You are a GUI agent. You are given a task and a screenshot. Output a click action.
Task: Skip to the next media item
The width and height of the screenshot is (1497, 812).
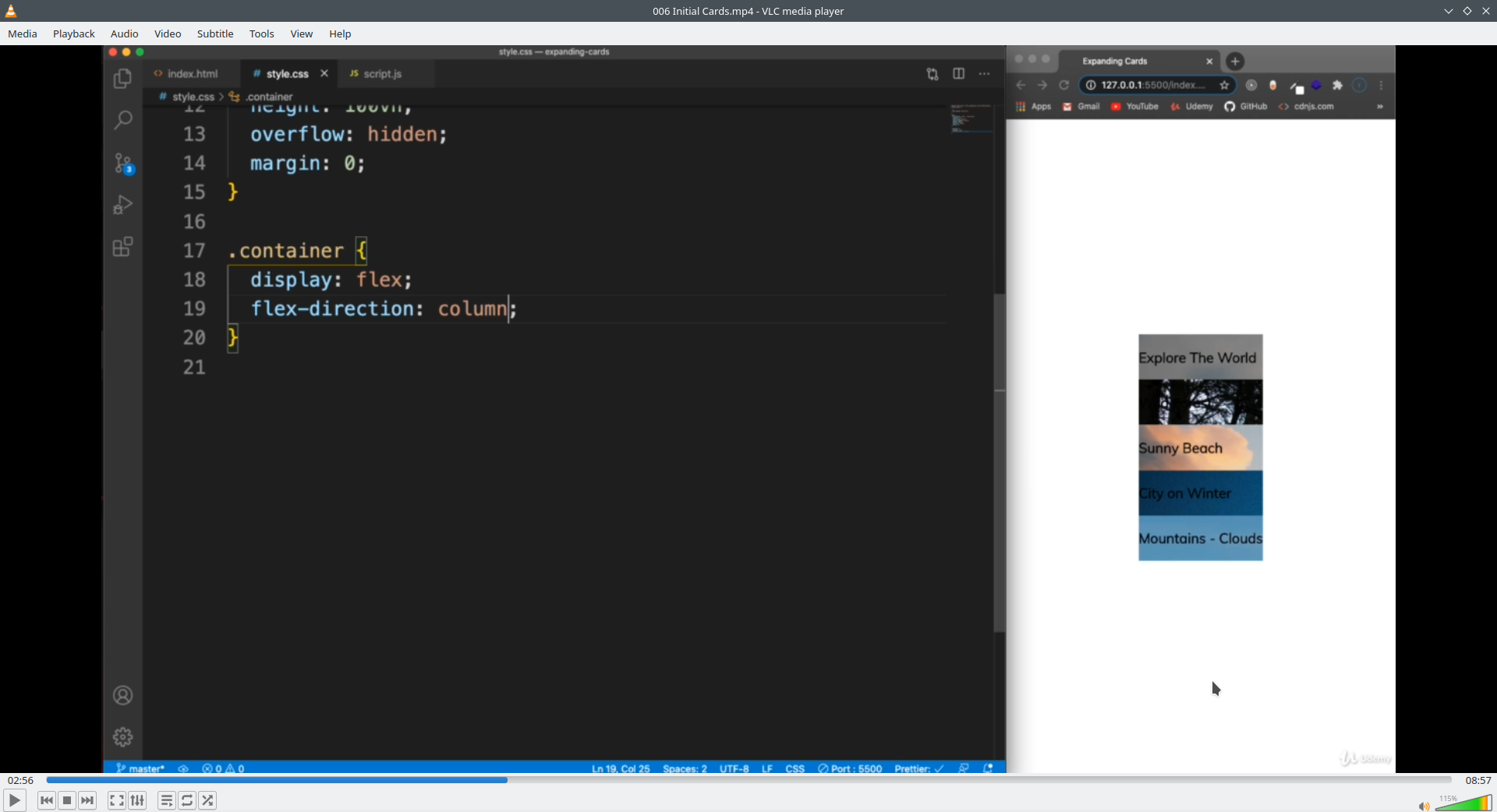pos(87,800)
